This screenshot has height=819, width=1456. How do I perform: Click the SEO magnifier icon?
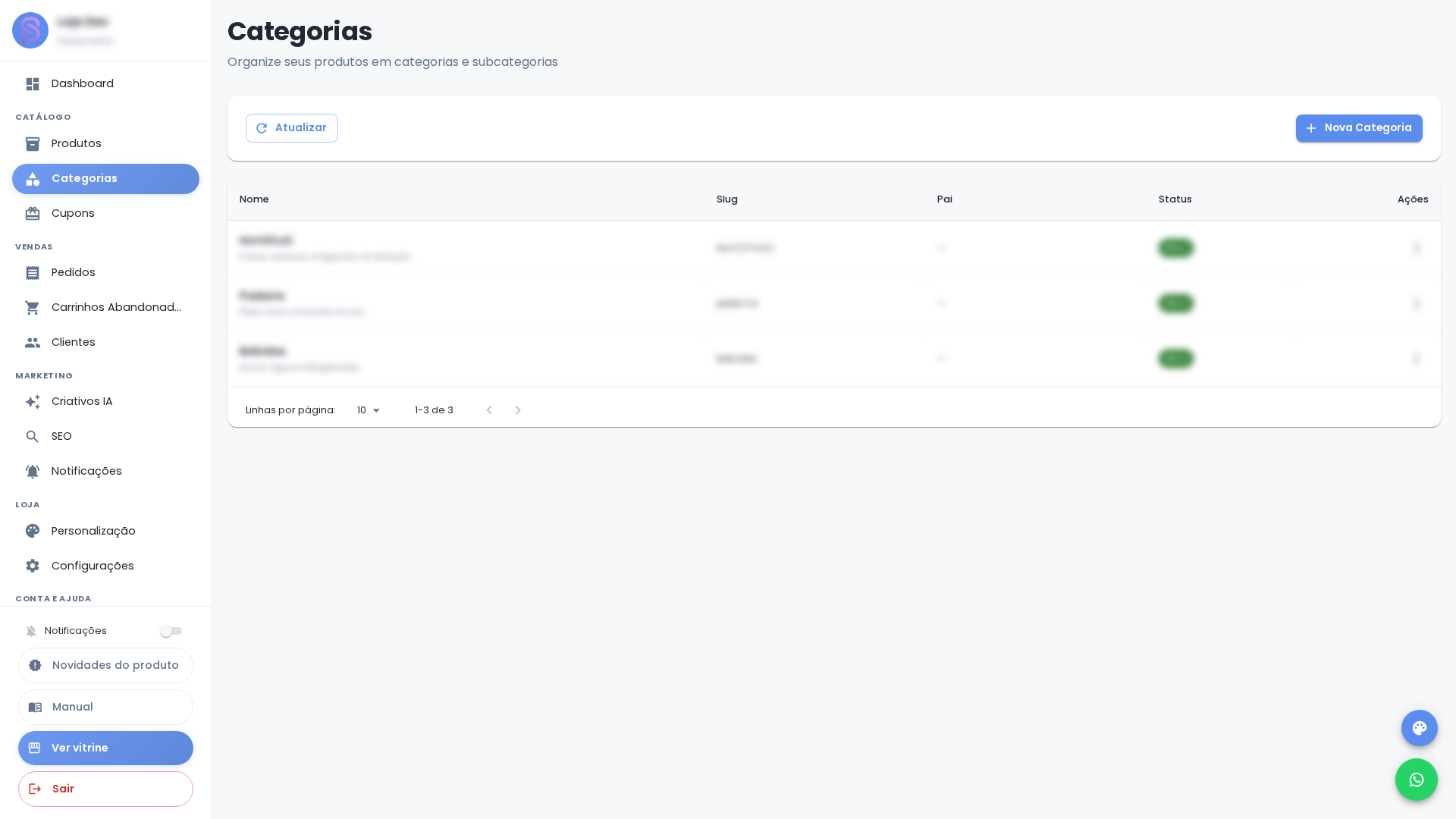pyautogui.click(x=33, y=437)
